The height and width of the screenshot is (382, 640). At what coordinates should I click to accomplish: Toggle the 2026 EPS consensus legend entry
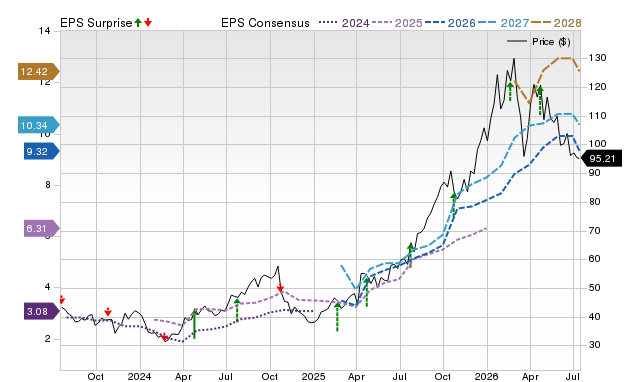tap(450, 23)
